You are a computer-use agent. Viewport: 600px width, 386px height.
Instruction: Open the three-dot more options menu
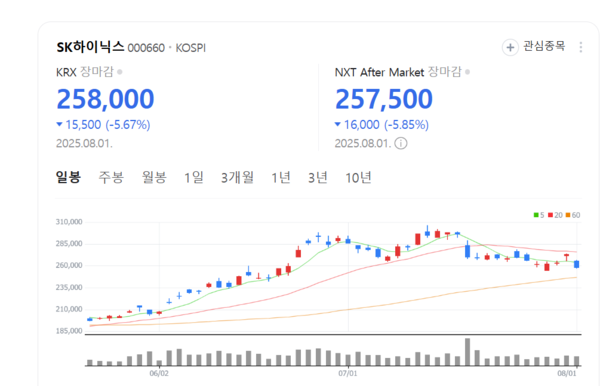point(580,47)
